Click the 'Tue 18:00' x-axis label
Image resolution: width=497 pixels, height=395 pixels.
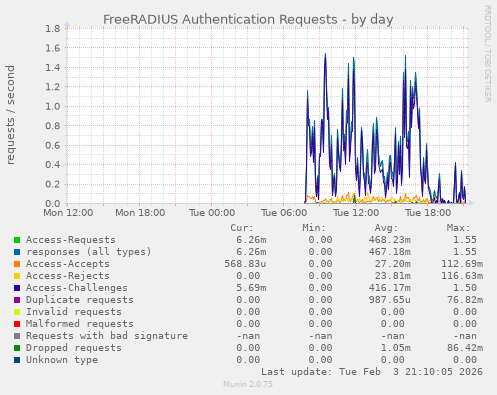[428, 213]
